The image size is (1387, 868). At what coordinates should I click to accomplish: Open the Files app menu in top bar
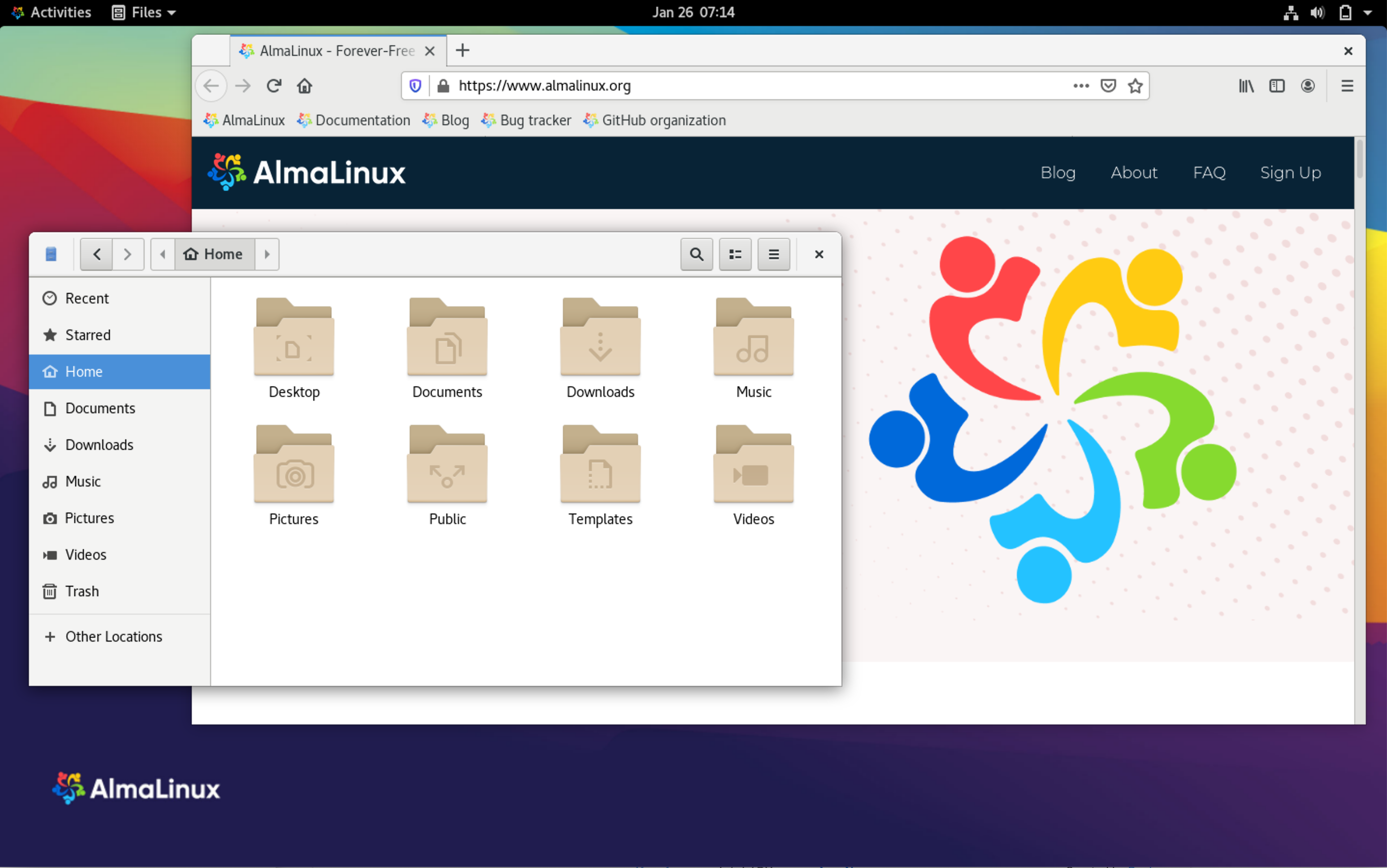tap(144, 12)
